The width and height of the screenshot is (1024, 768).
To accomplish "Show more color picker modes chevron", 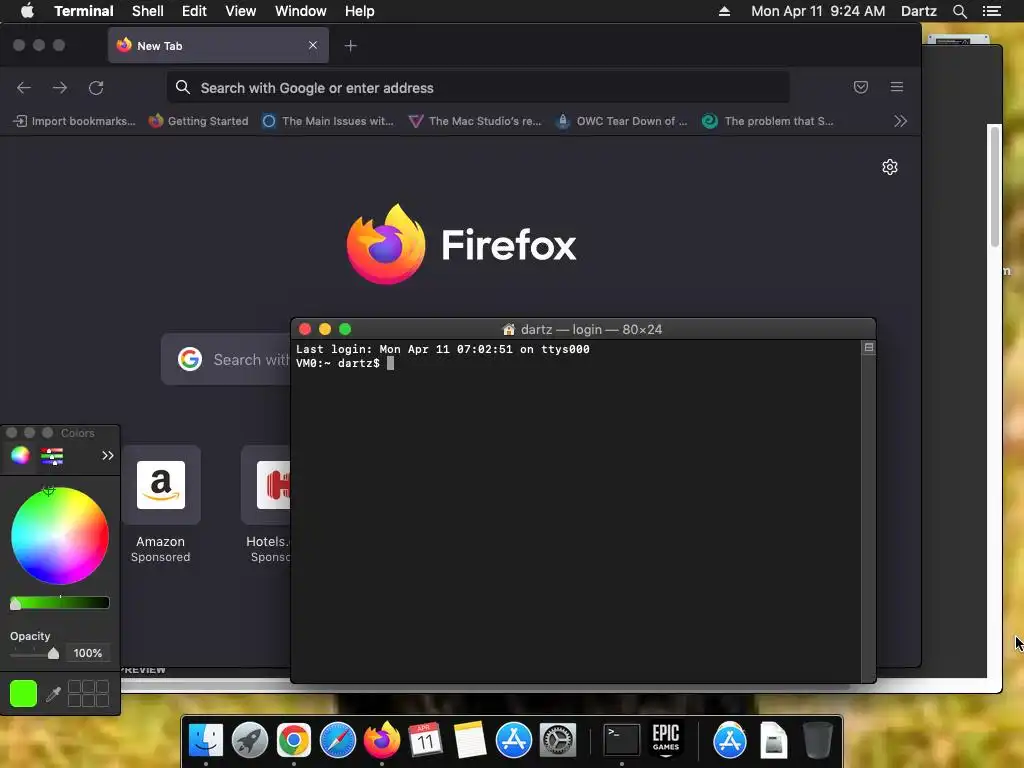I will pos(108,455).
